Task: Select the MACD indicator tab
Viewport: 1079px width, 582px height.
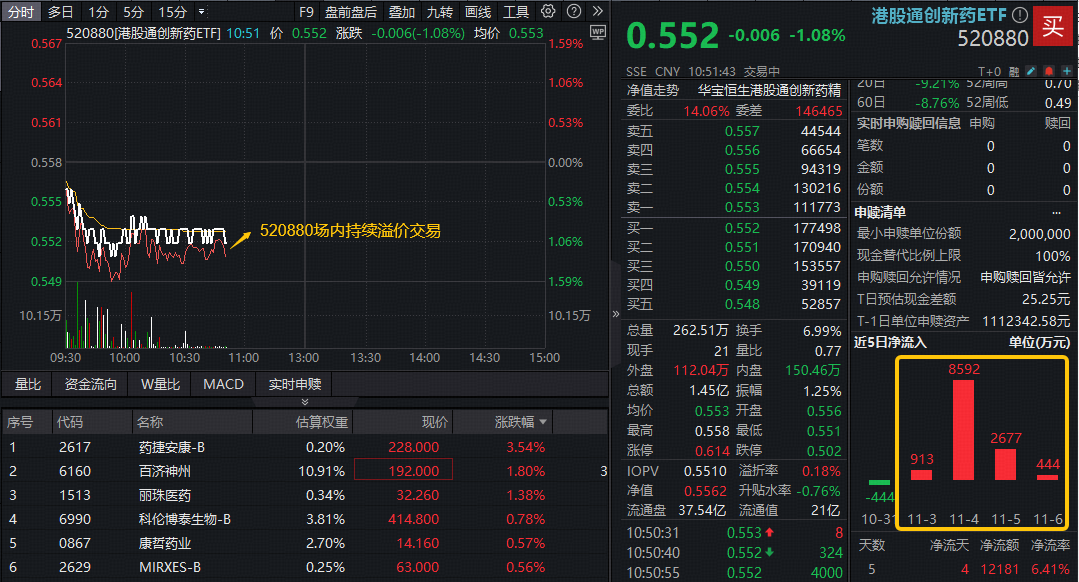Action: [x=223, y=384]
